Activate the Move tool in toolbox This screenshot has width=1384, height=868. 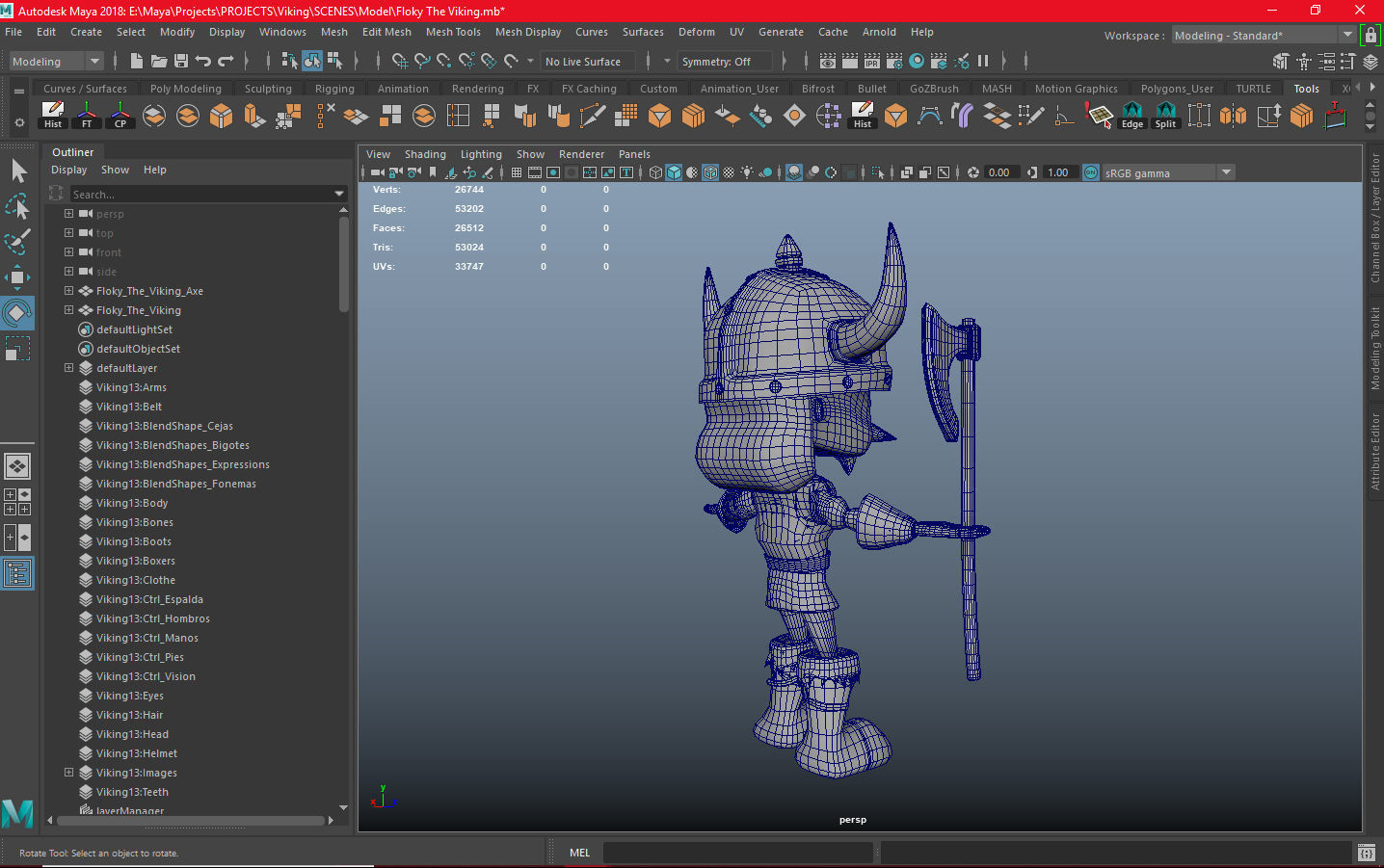coord(17,277)
